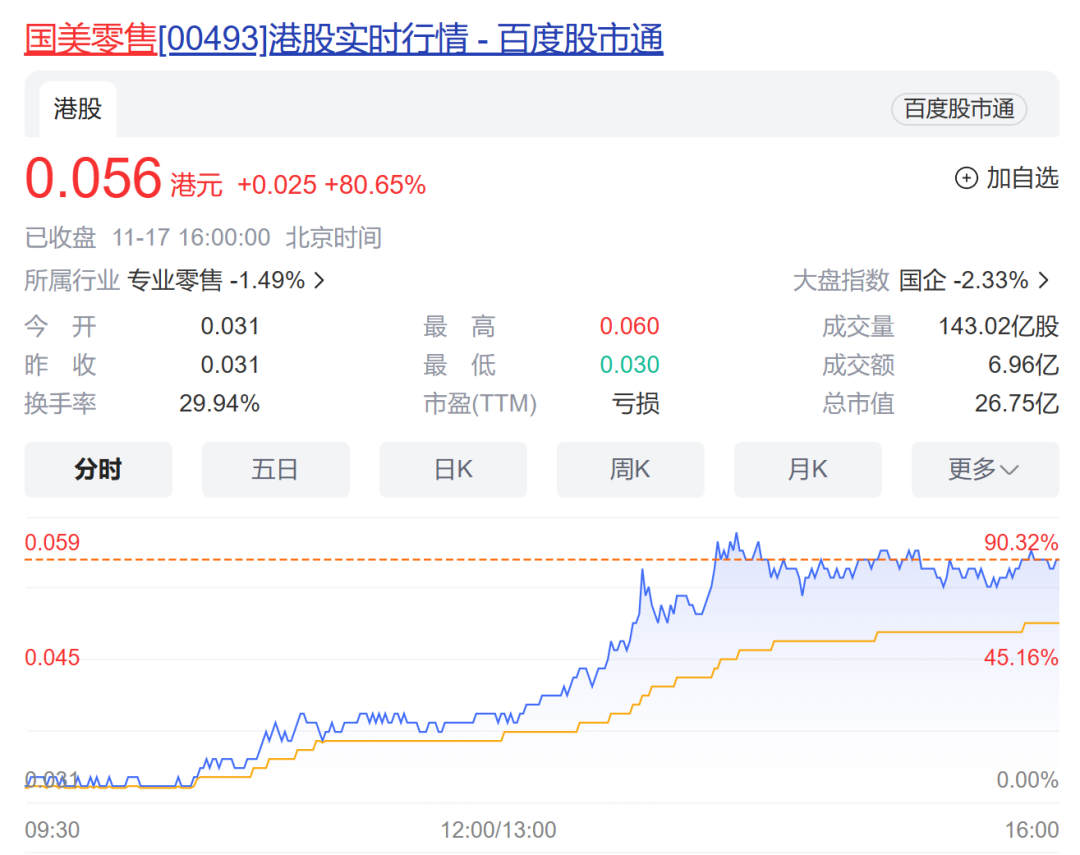Click the 16:00 time label
The height and width of the screenshot is (855, 1080).
[x=1032, y=830]
